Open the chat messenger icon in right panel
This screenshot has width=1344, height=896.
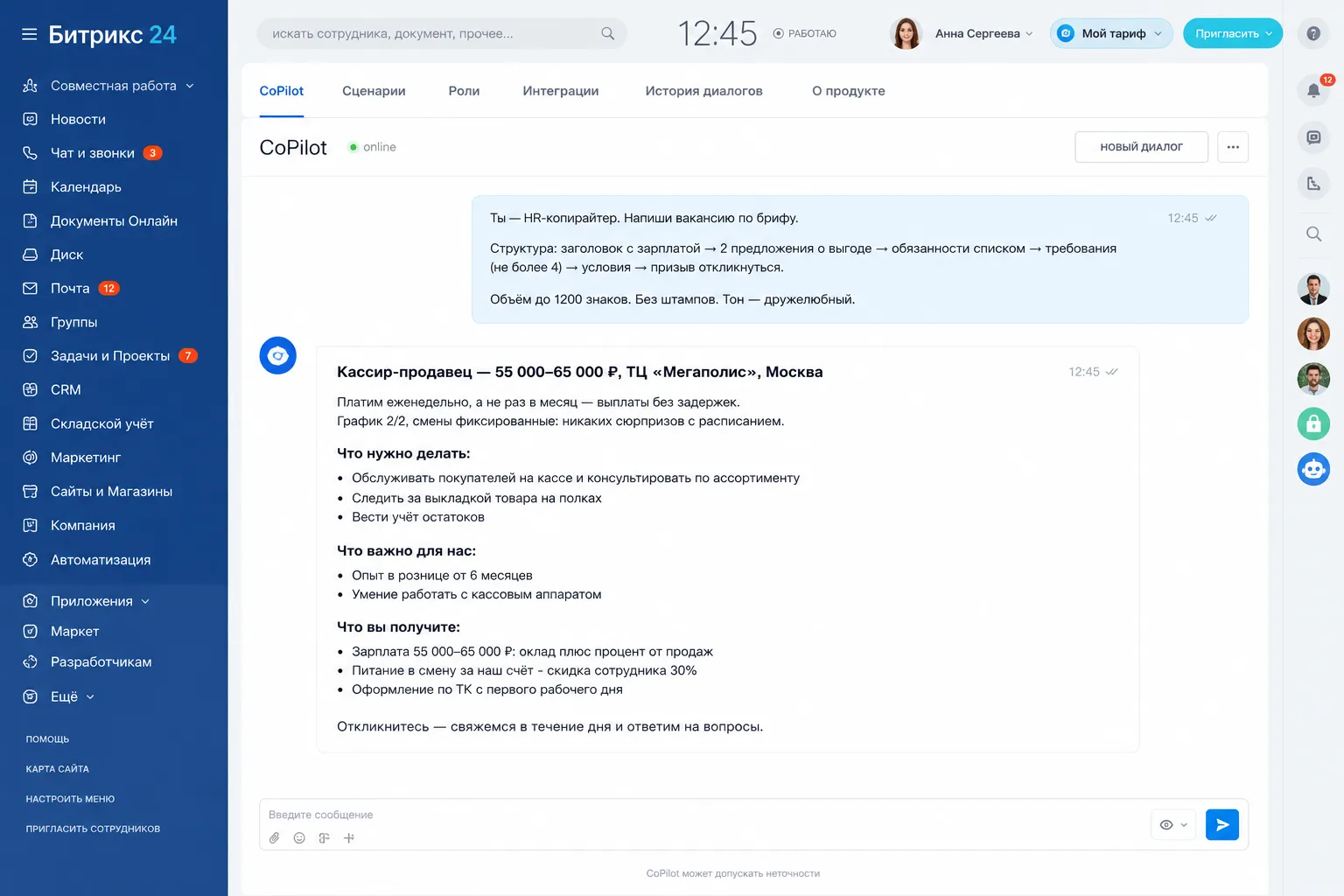(1313, 137)
